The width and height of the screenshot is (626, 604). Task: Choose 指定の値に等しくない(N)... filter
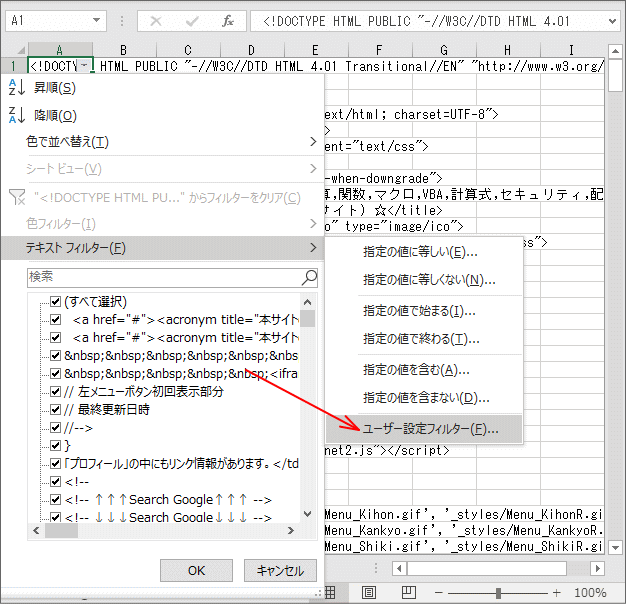(x=424, y=280)
